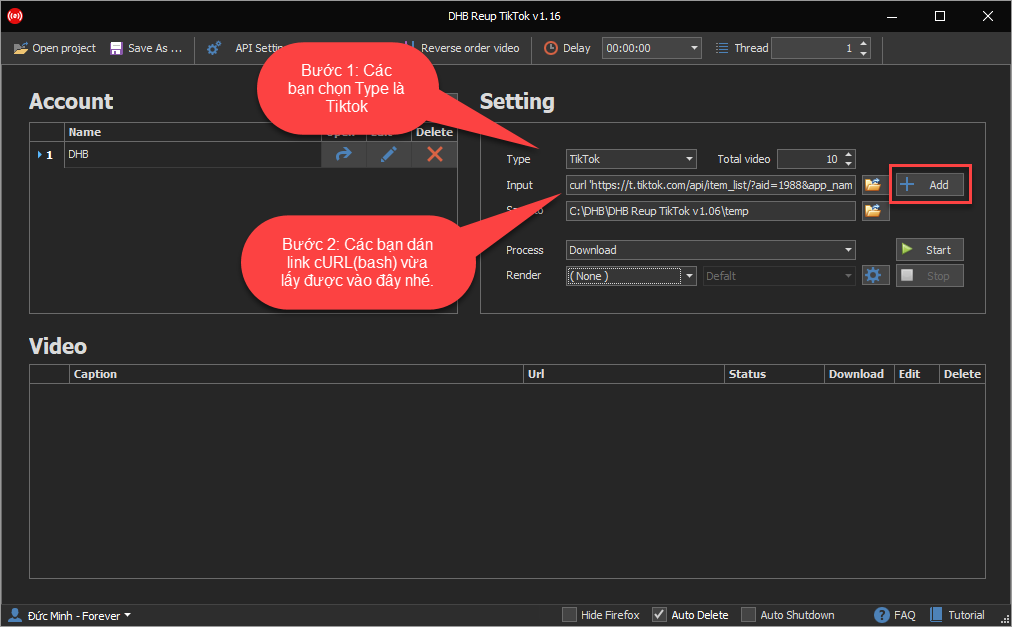Click the Stop button
Screen dimensions: 1012x627
click(929, 276)
